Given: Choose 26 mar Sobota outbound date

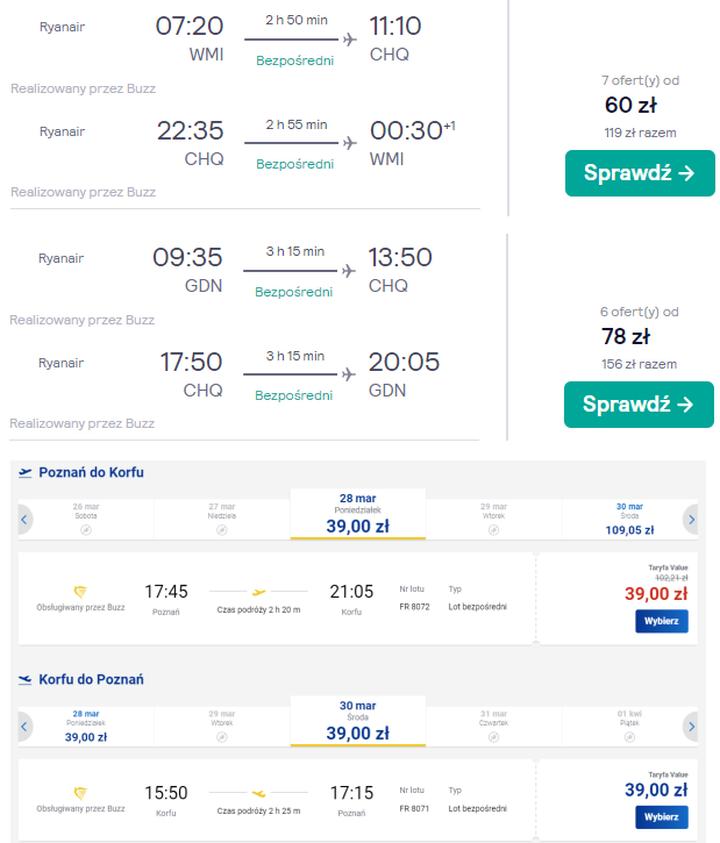Looking at the screenshot, I should click(x=86, y=518).
